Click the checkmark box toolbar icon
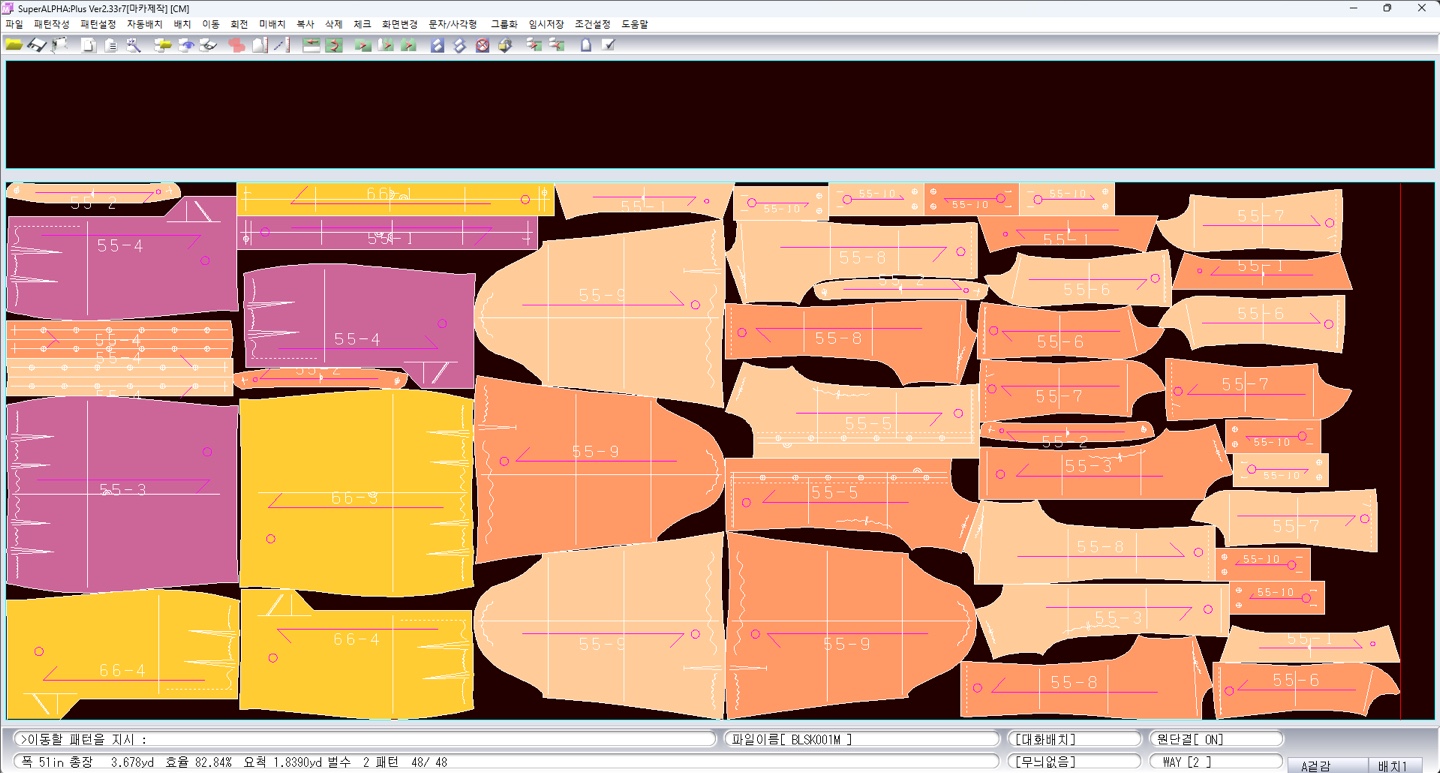This screenshot has width=1440, height=773. pos(608,45)
